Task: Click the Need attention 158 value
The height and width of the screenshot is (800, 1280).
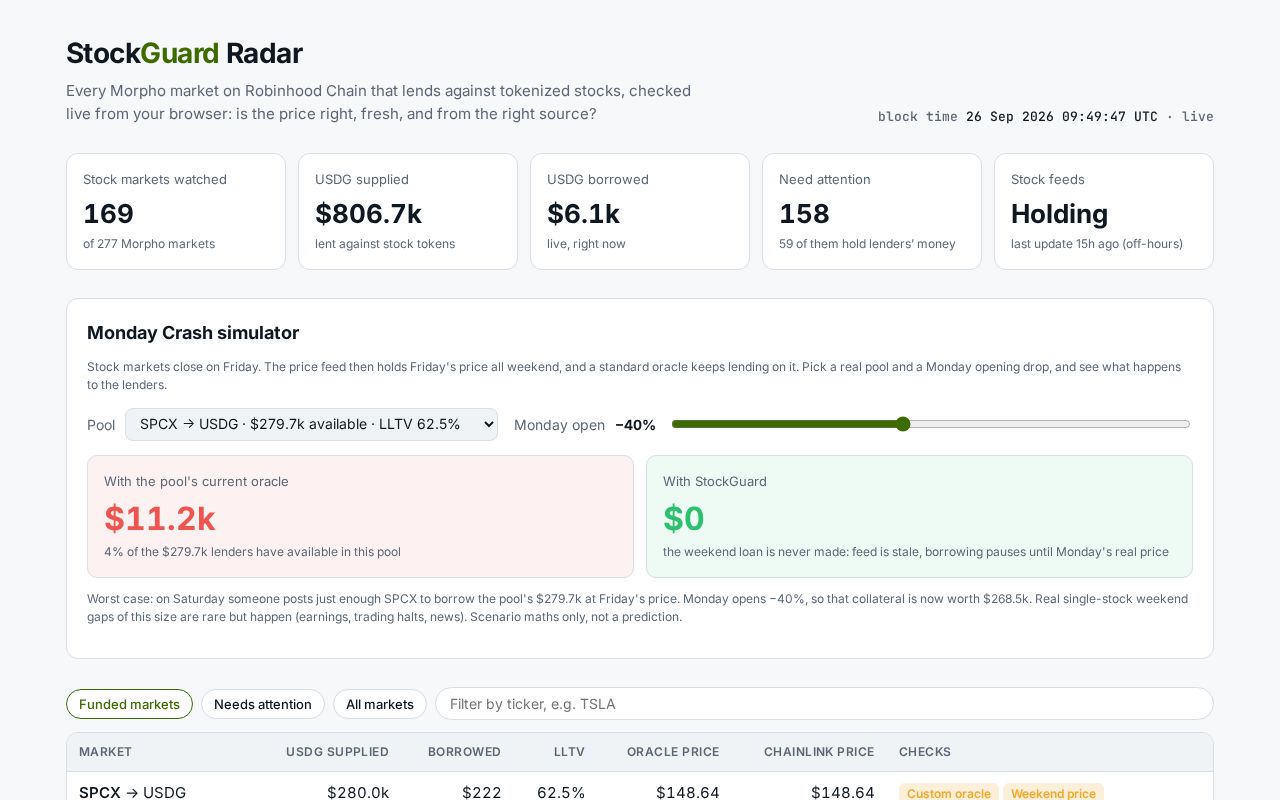Action: tap(804, 214)
